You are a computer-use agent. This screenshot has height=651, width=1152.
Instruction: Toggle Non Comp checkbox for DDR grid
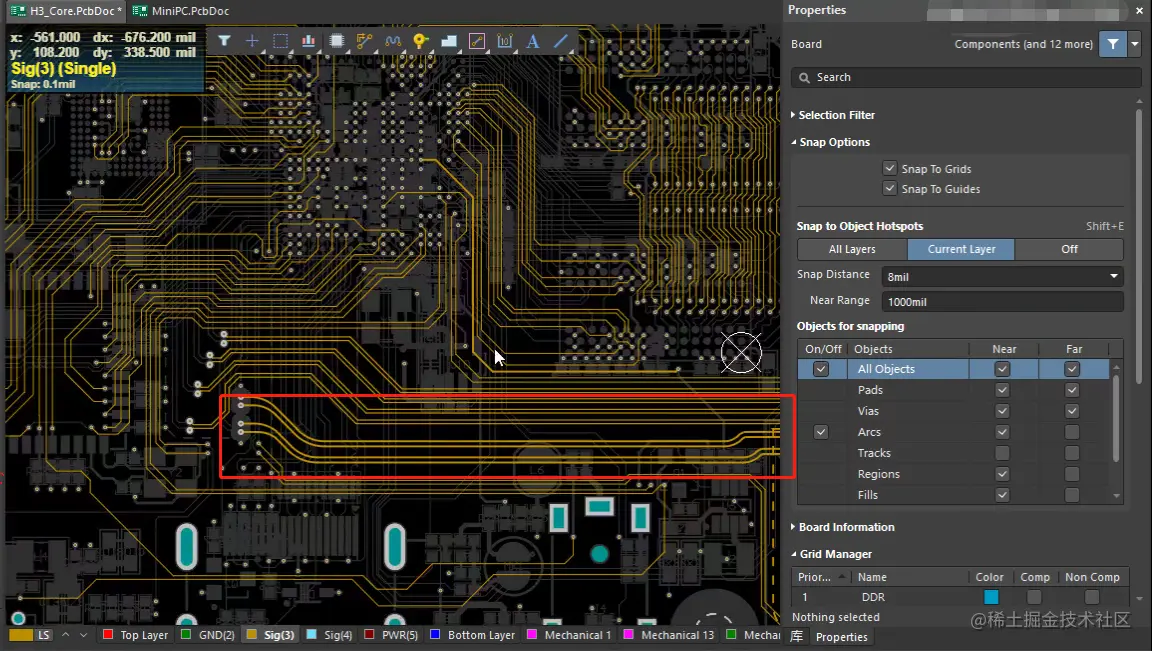[x=1092, y=597]
